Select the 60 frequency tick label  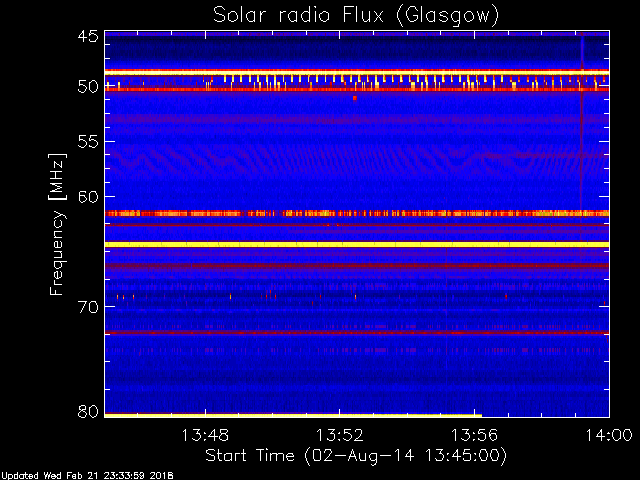point(88,197)
